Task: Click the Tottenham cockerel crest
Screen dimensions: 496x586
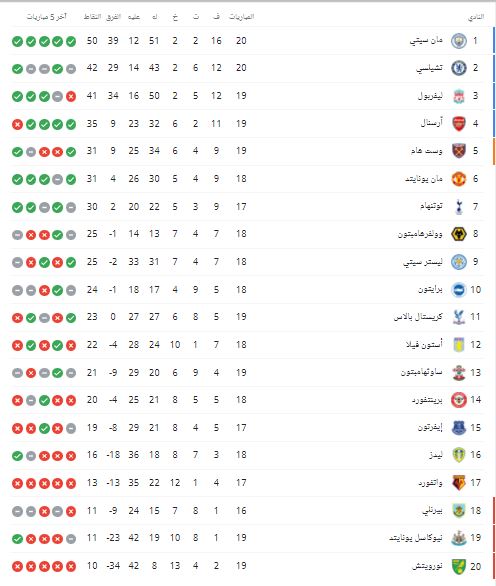Action: (x=459, y=207)
